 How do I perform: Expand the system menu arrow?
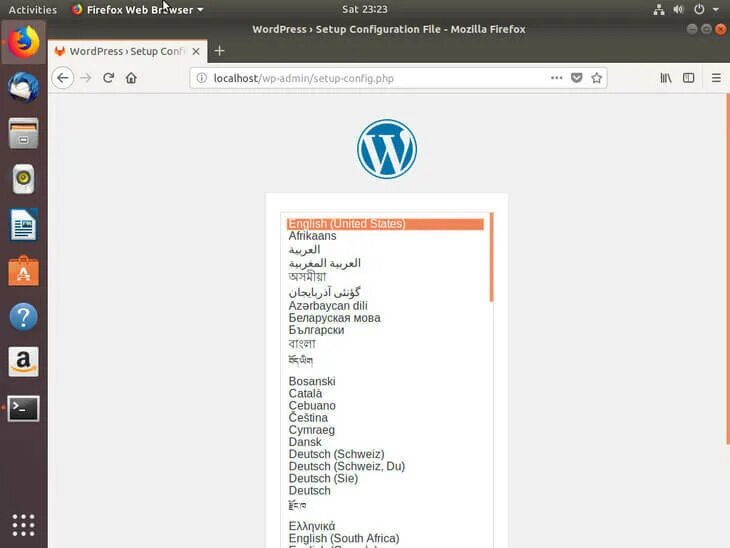(x=716, y=9)
